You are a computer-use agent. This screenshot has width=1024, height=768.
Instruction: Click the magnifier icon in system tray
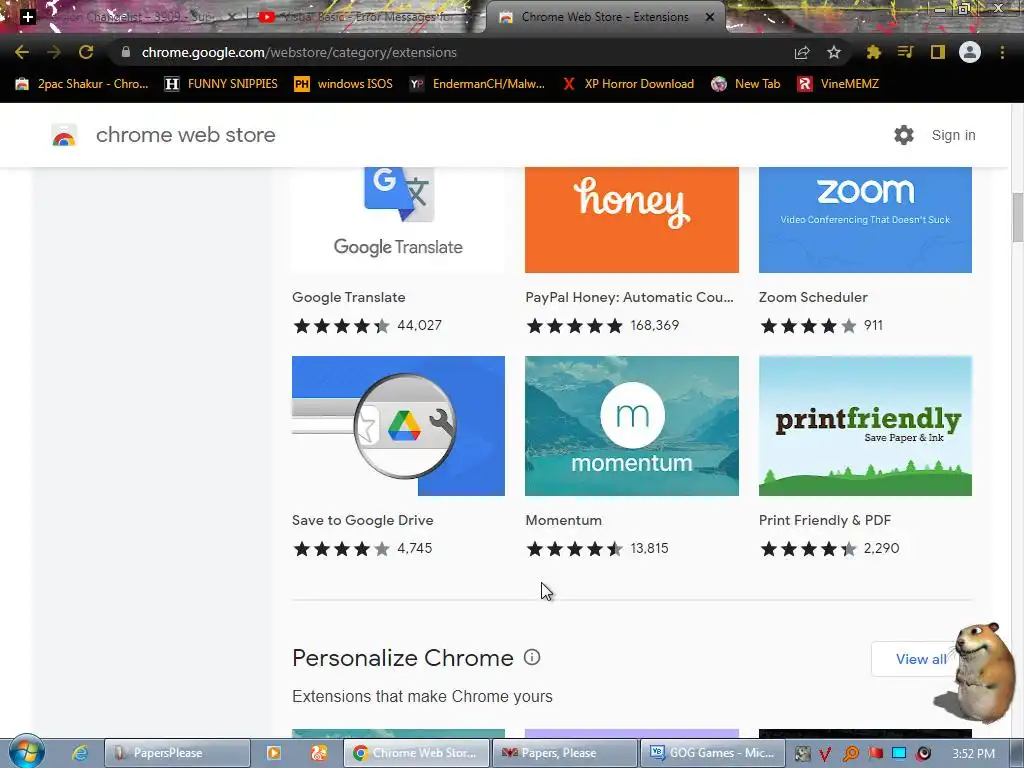click(x=851, y=754)
